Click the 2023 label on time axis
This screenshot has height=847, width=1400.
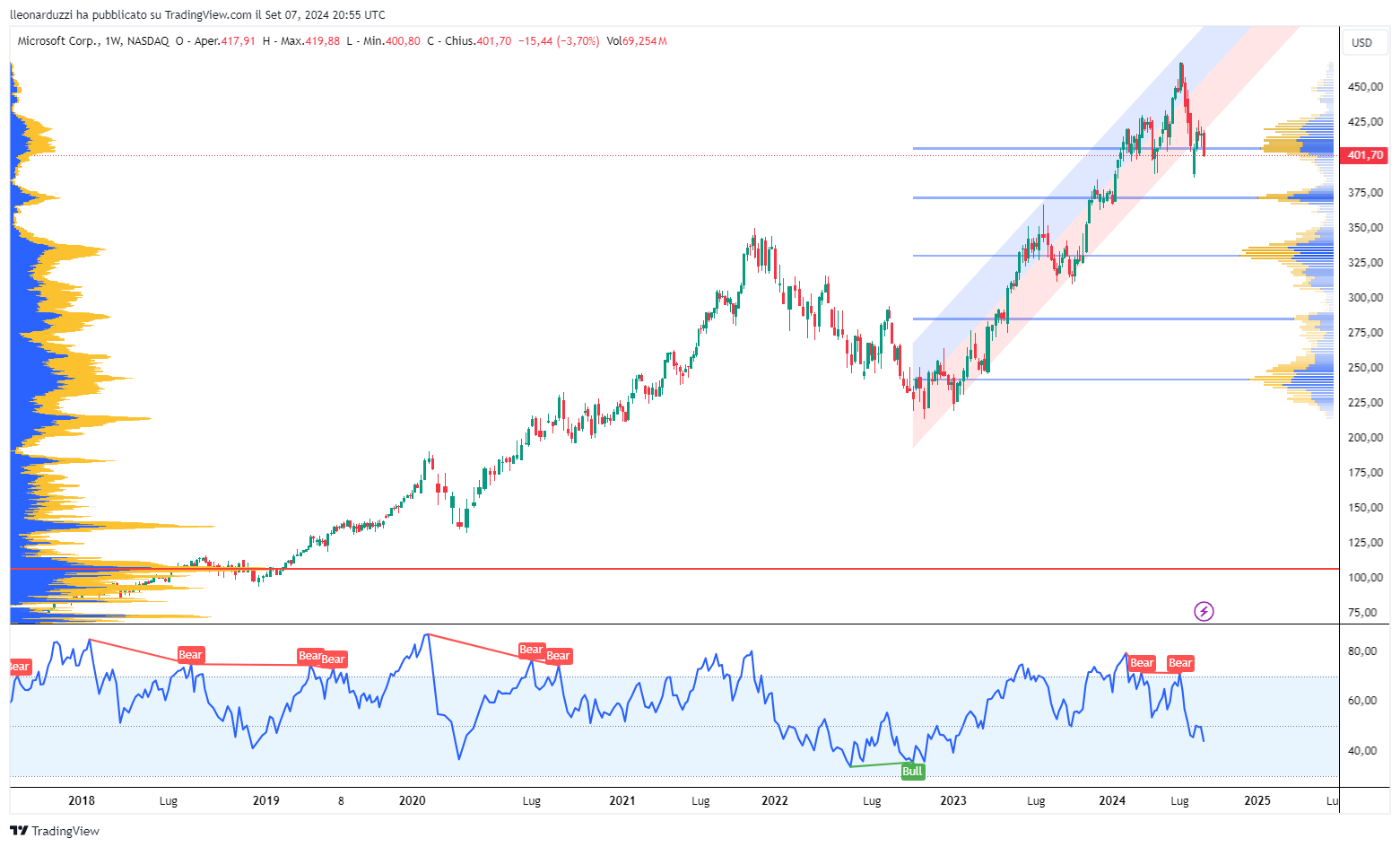(953, 801)
